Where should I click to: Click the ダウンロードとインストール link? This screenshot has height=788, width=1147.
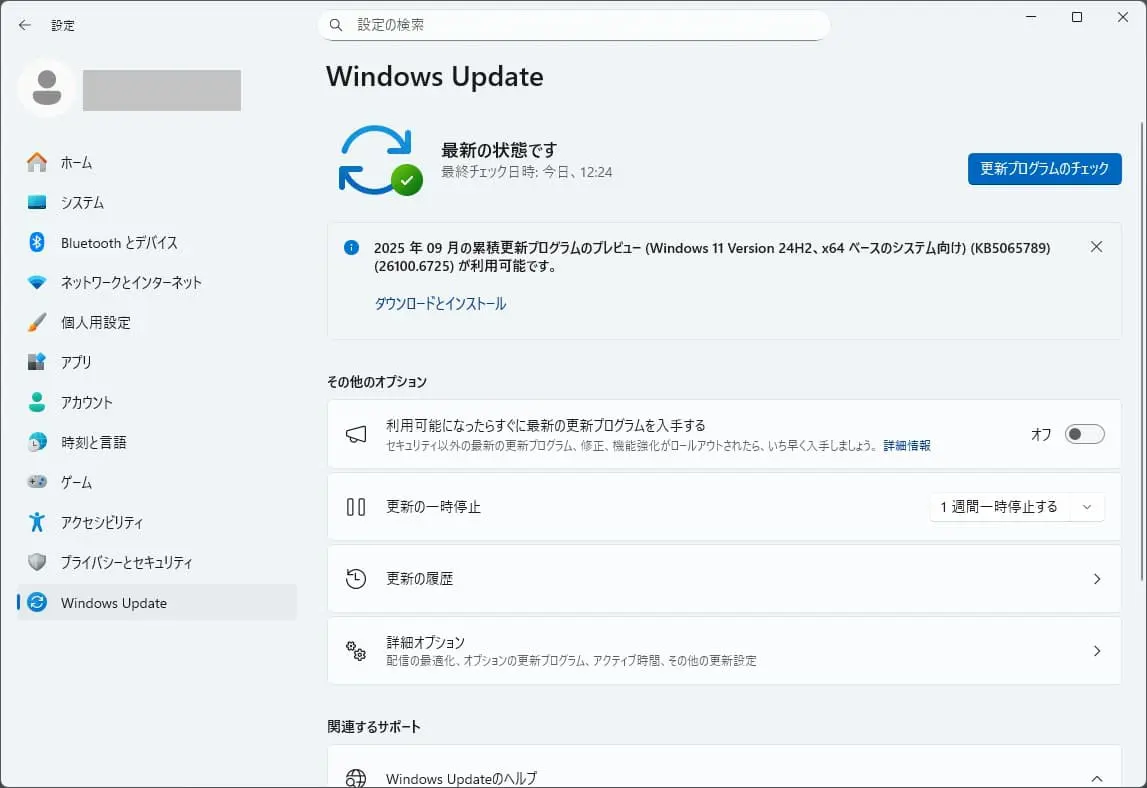pyautogui.click(x=440, y=304)
